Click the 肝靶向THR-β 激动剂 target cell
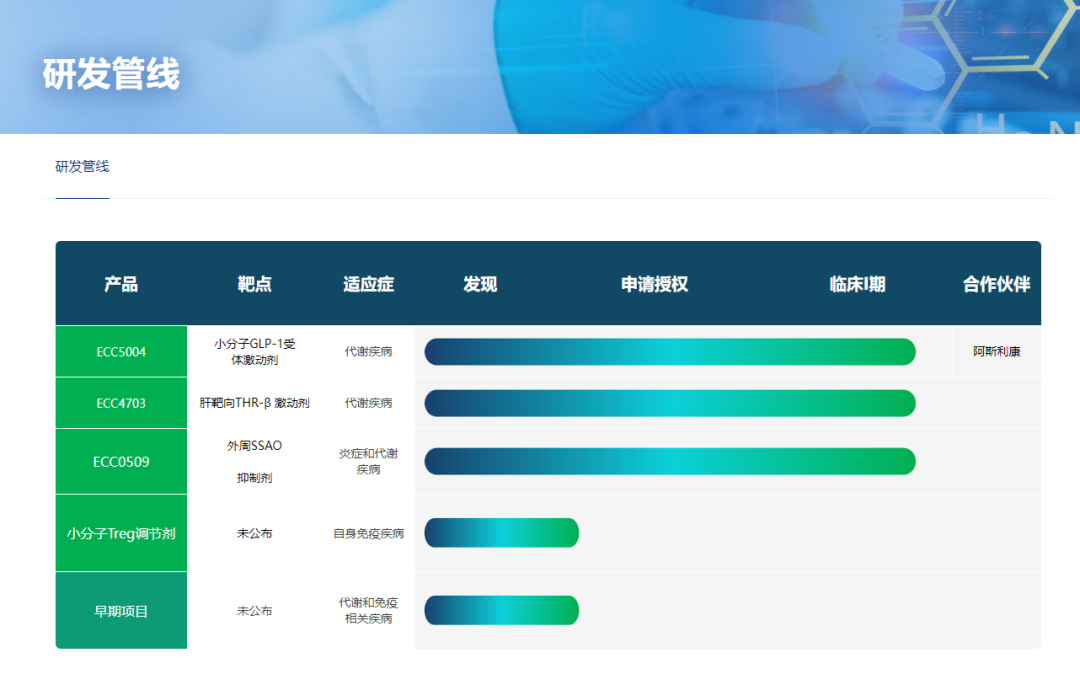The height and width of the screenshot is (685, 1080). (254, 403)
